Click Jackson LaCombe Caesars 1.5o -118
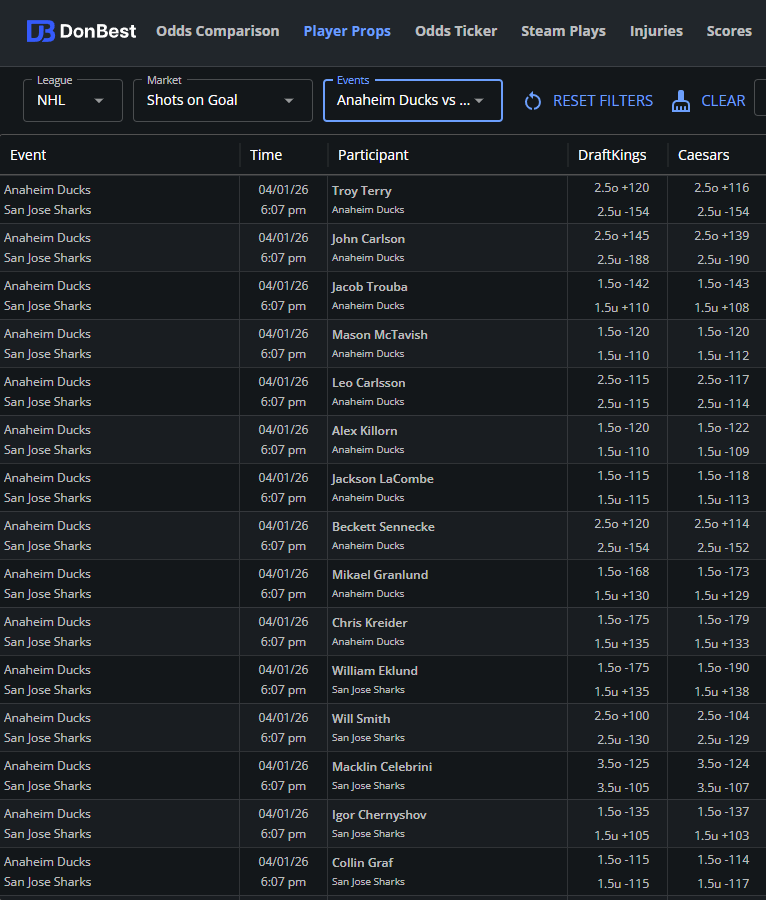Image resolution: width=766 pixels, height=900 pixels. point(723,476)
